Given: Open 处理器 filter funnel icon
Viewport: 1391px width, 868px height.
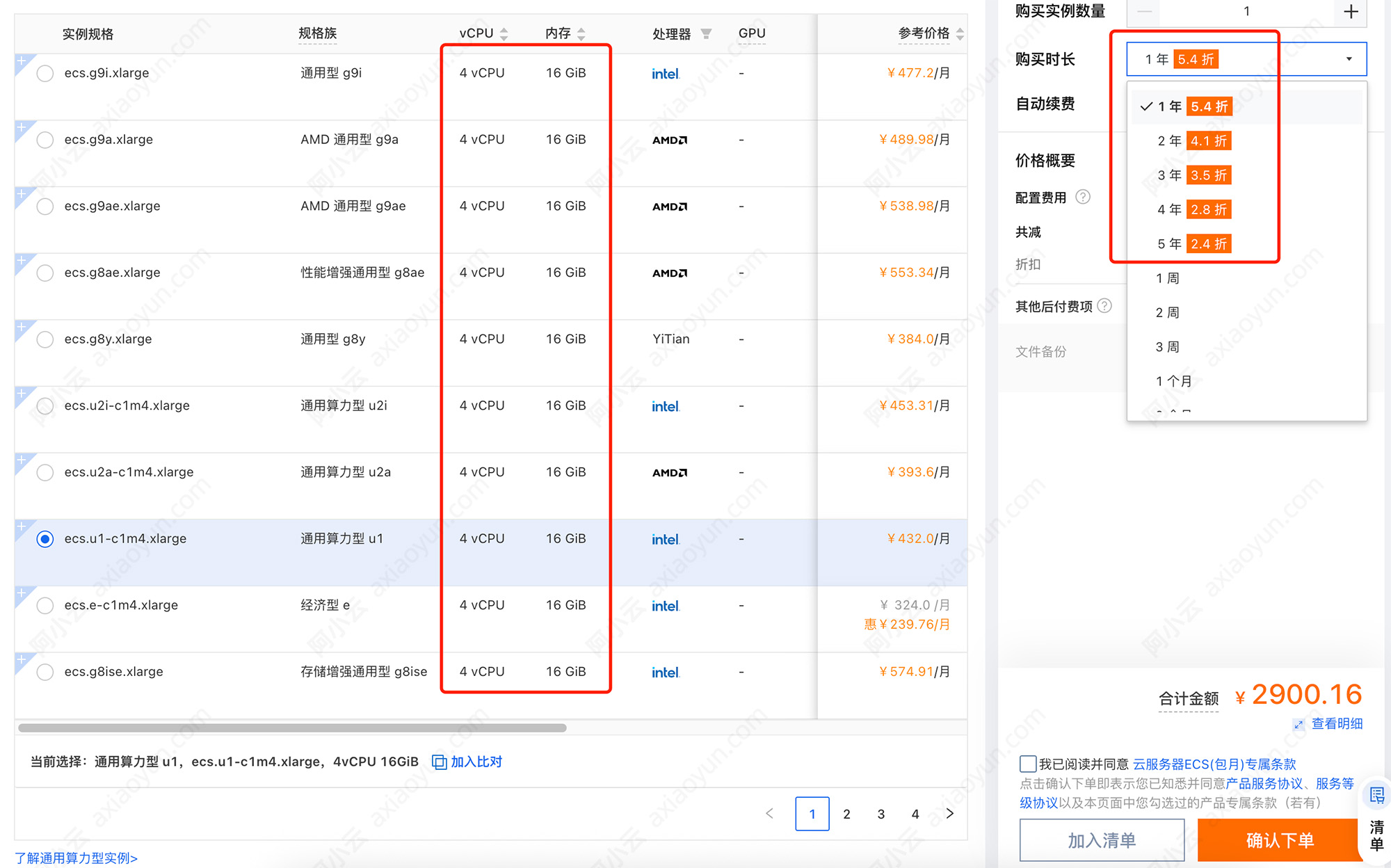Looking at the screenshot, I should click(x=706, y=33).
